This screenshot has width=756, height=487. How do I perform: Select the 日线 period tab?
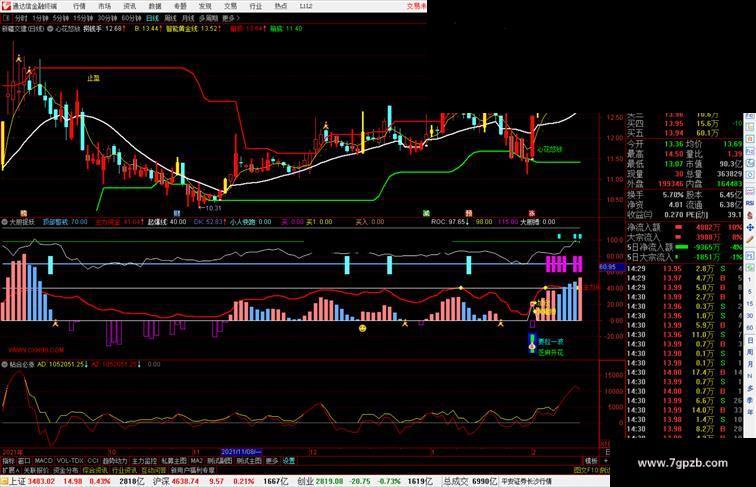click(152, 18)
